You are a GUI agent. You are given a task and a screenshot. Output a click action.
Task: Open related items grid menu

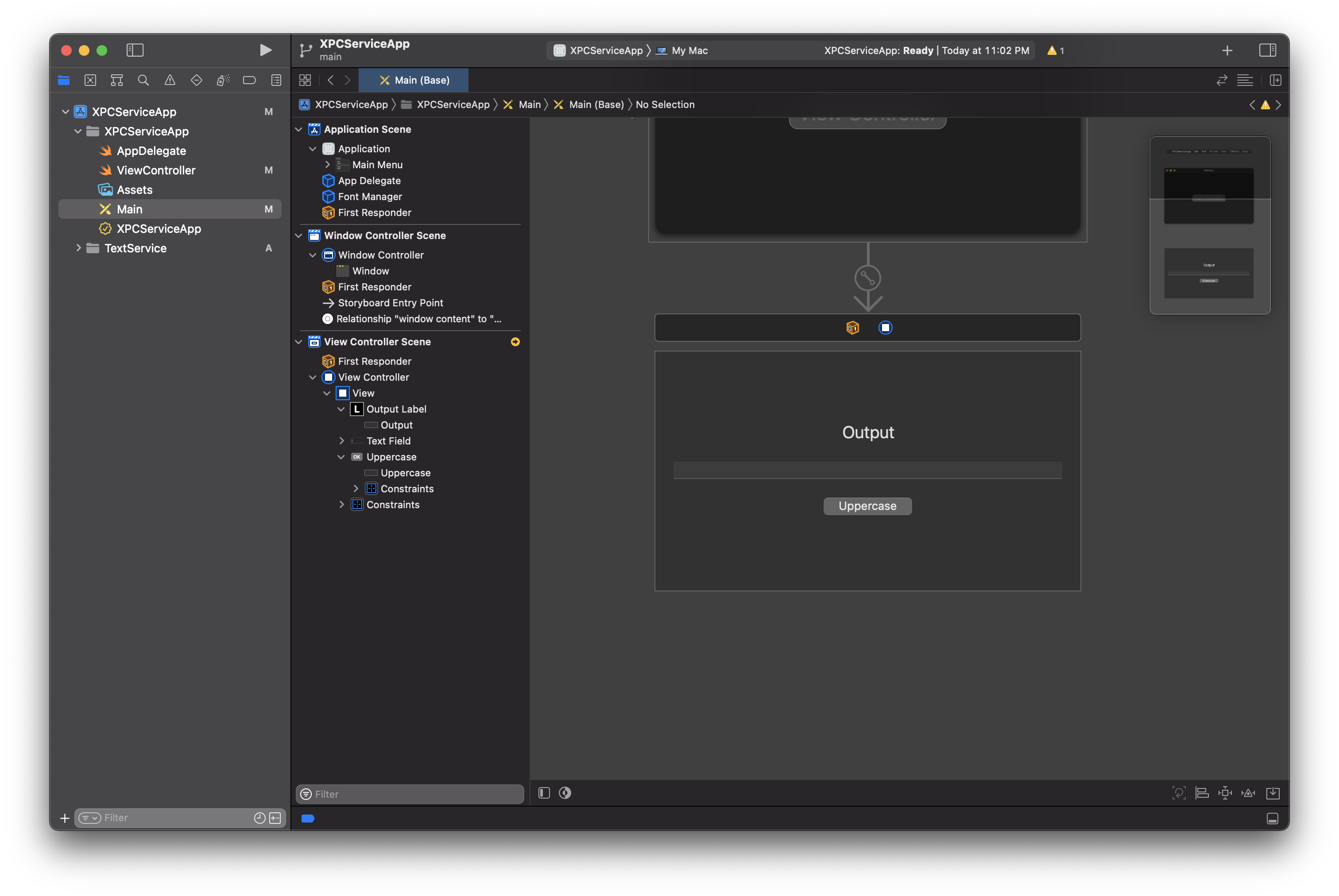[x=305, y=81]
